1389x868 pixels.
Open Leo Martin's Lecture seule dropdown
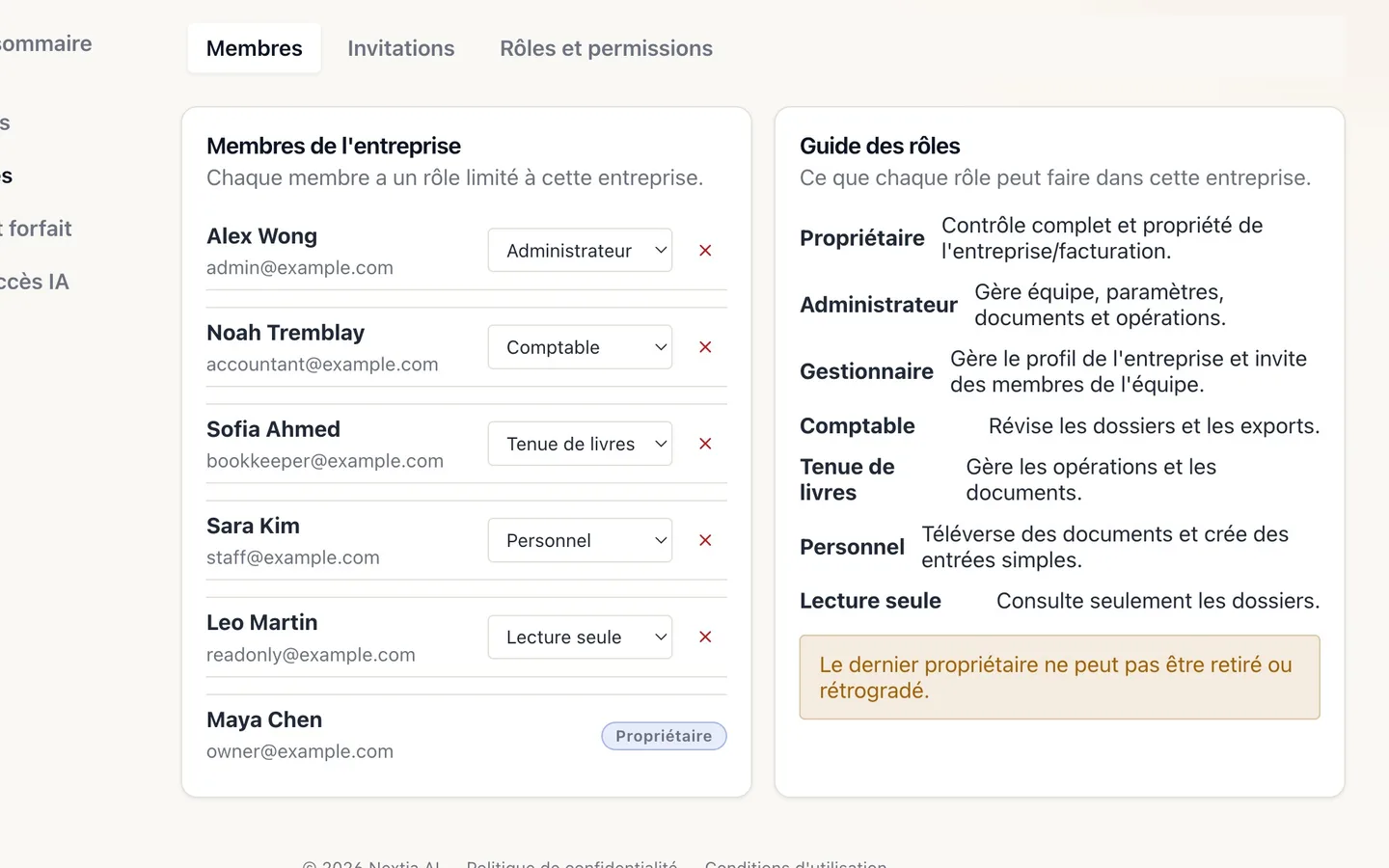(580, 637)
